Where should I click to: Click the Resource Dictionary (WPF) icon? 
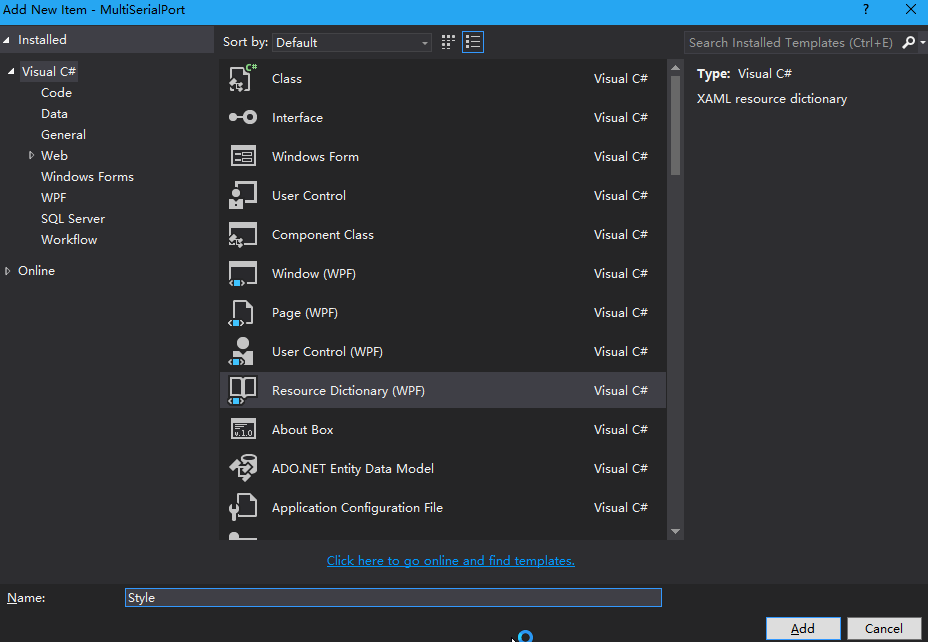point(243,391)
